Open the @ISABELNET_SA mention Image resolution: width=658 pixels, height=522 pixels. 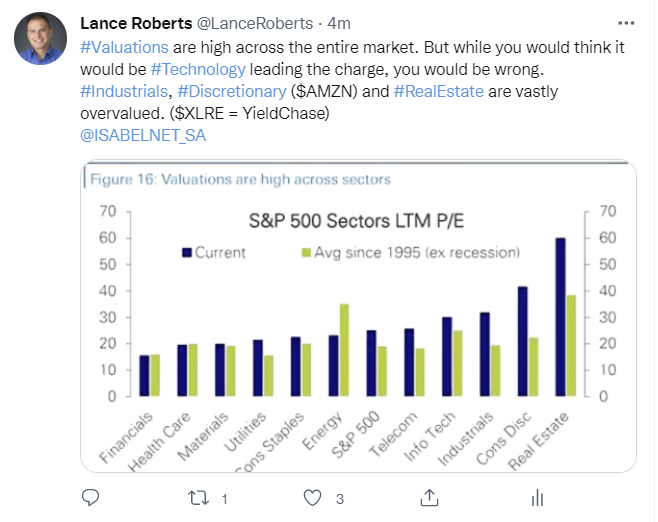pos(143,136)
